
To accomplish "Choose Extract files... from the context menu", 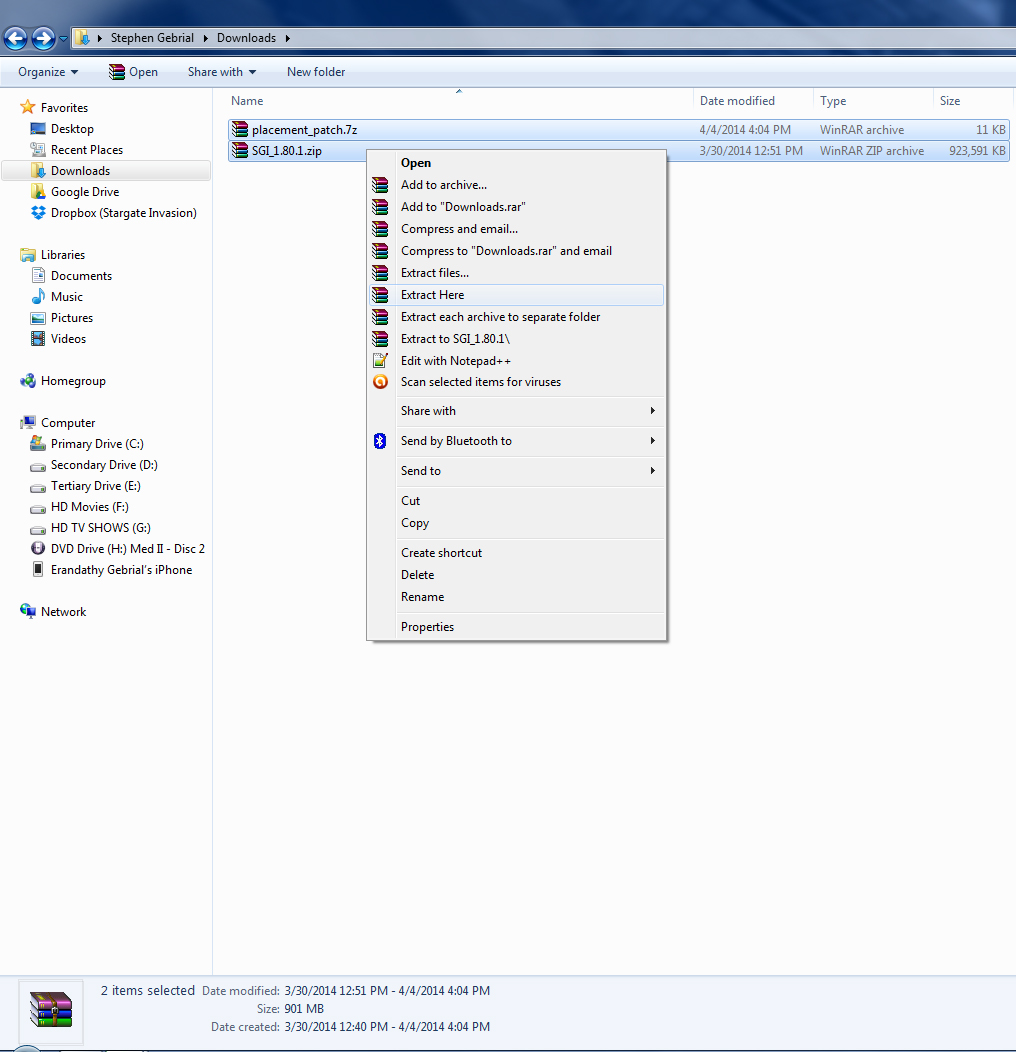I will click(517, 272).
